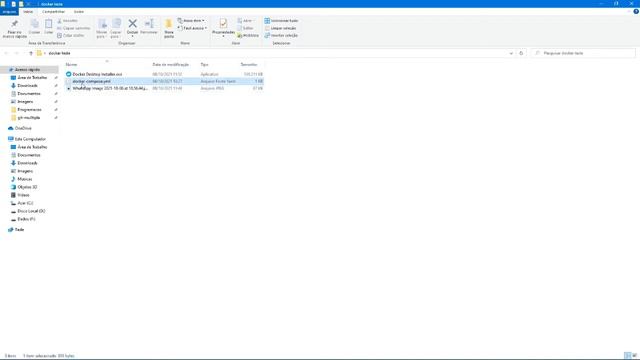The image size is (640, 360).
Task: Open the Novo item dropdown
Action: pyautogui.click(x=191, y=20)
